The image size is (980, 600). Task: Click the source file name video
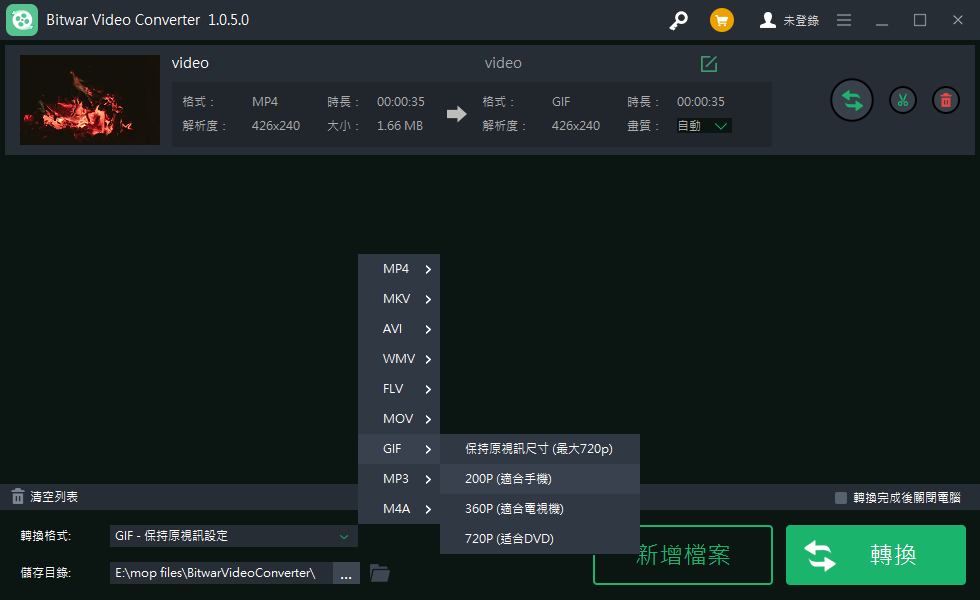[190, 63]
